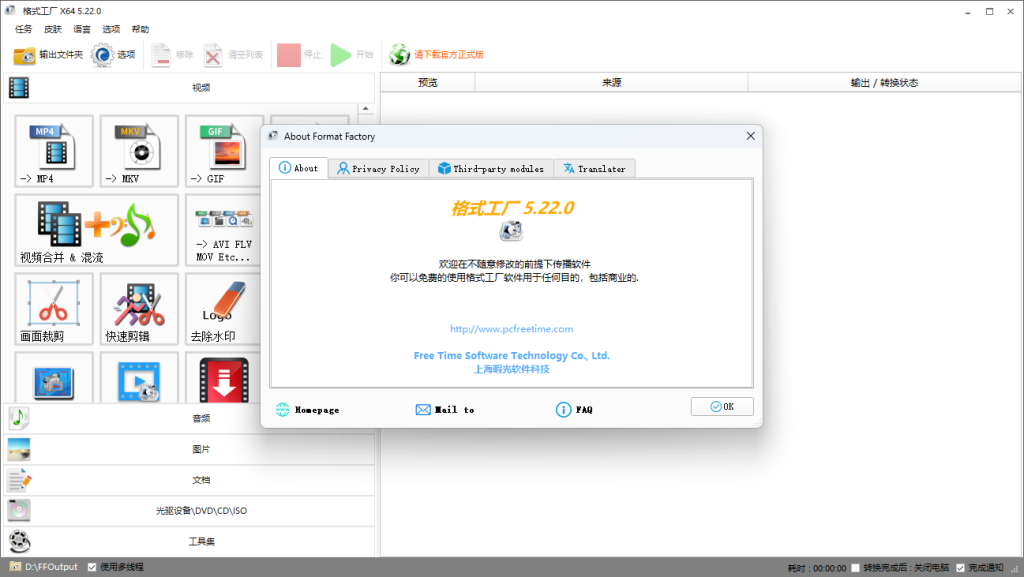Expand the DVD\CD\ISO category bar
Image resolution: width=1024 pixels, height=577 pixels.
click(x=189, y=510)
